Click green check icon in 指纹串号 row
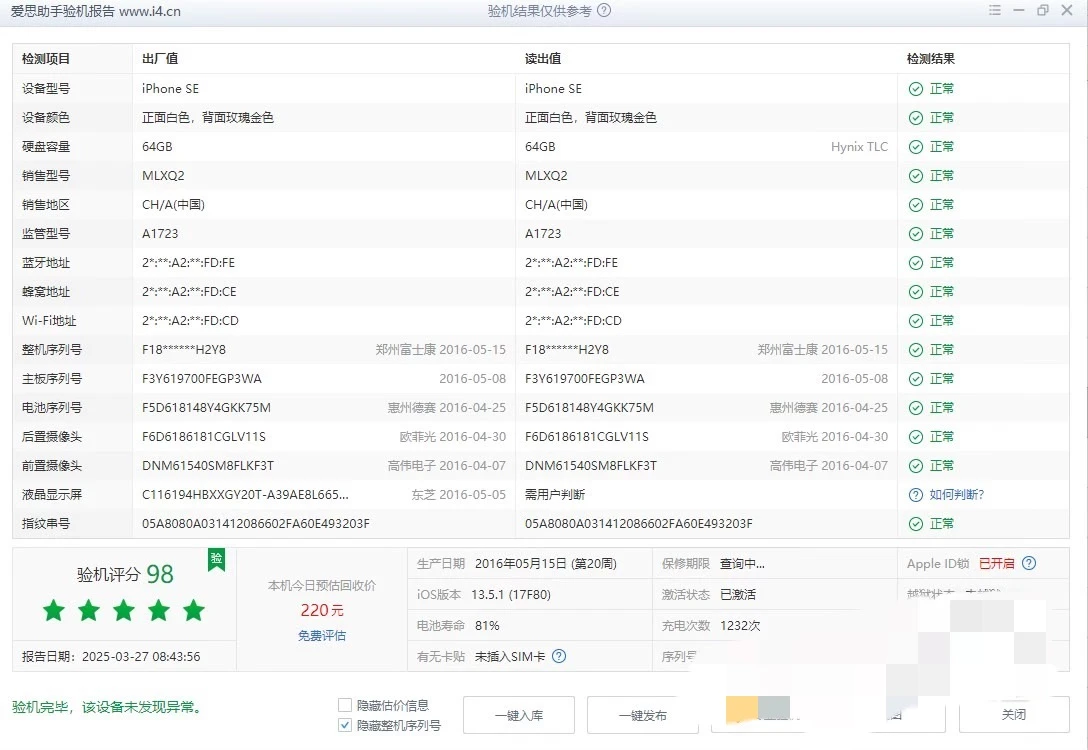 915,524
